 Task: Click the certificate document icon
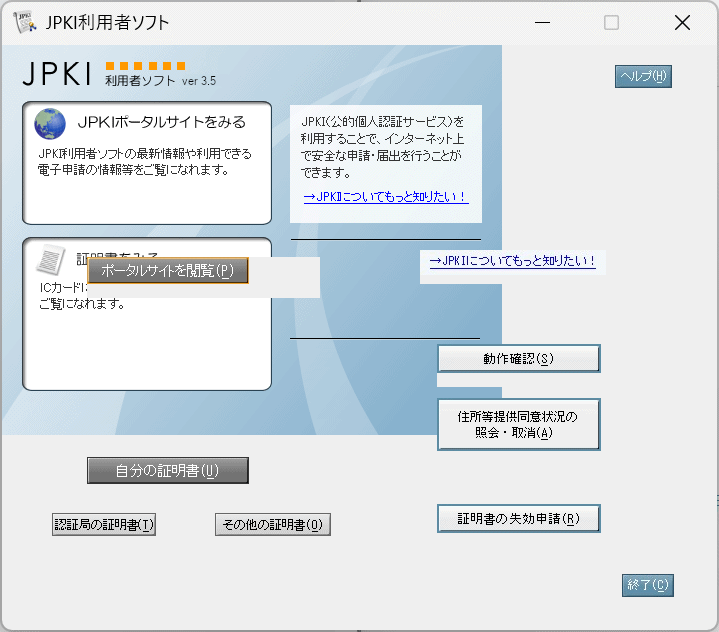coord(50,260)
